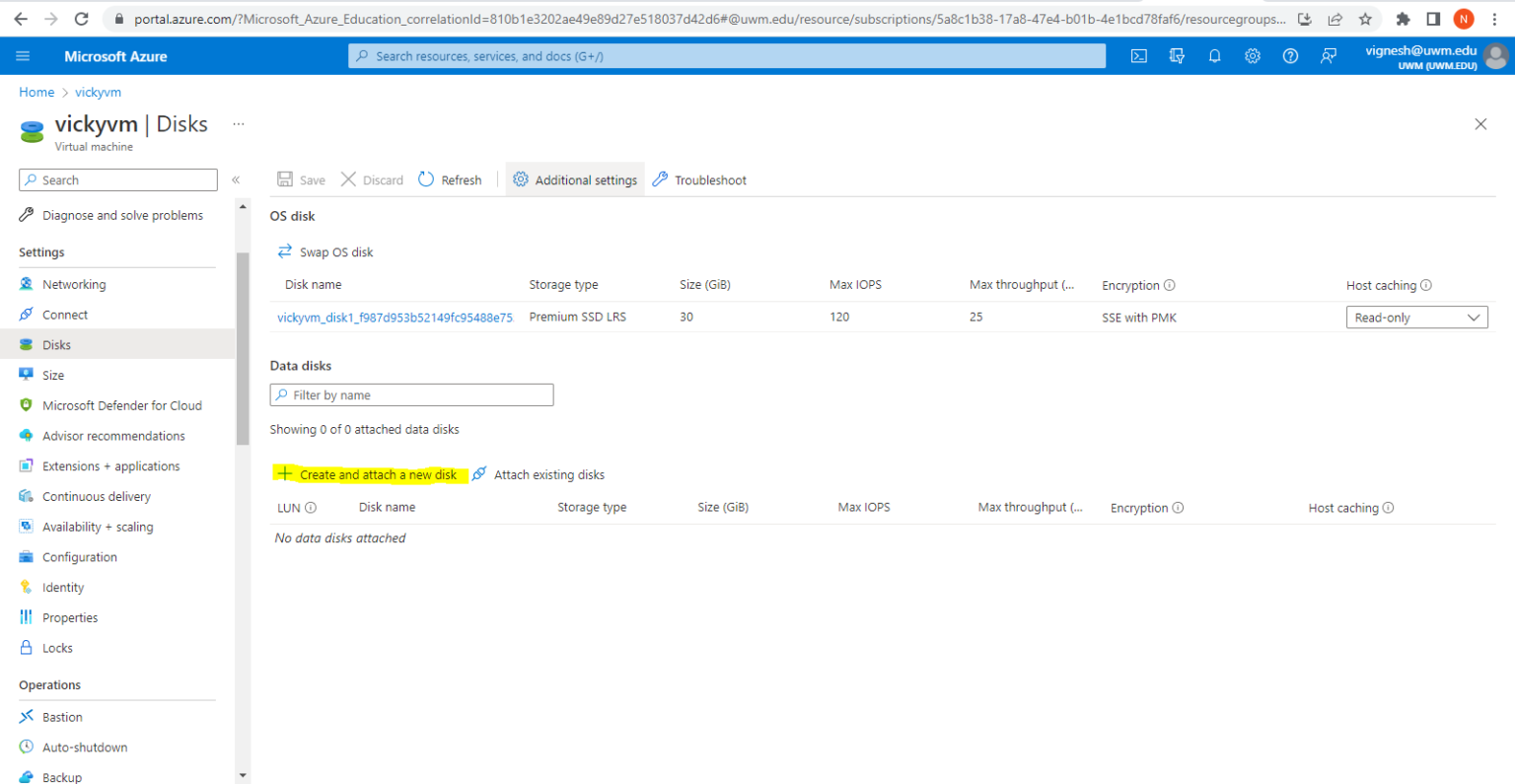This screenshot has width=1515, height=784.
Task: Collapse the left sidebar with the double chevron
Action: tap(236, 179)
